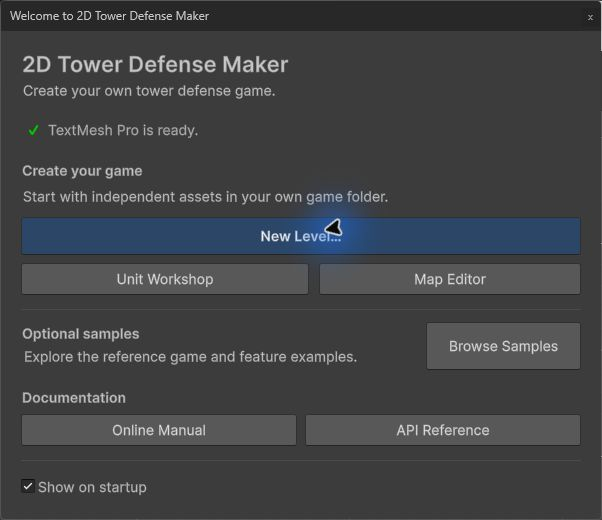602x520 pixels.
Task: Click the New Level... button
Action: point(301,236)
